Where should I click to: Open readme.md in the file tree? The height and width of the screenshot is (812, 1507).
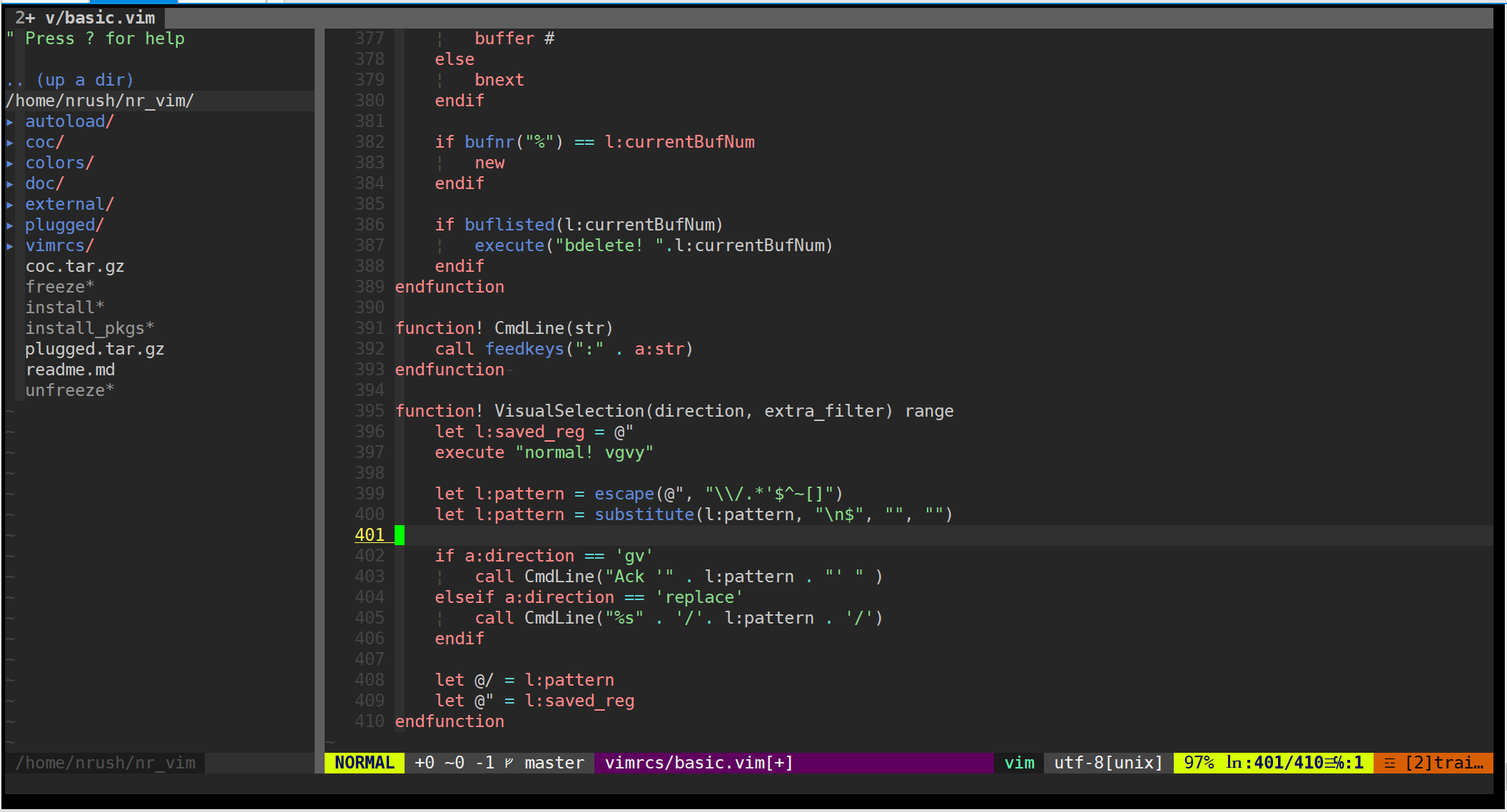[70, 370]
